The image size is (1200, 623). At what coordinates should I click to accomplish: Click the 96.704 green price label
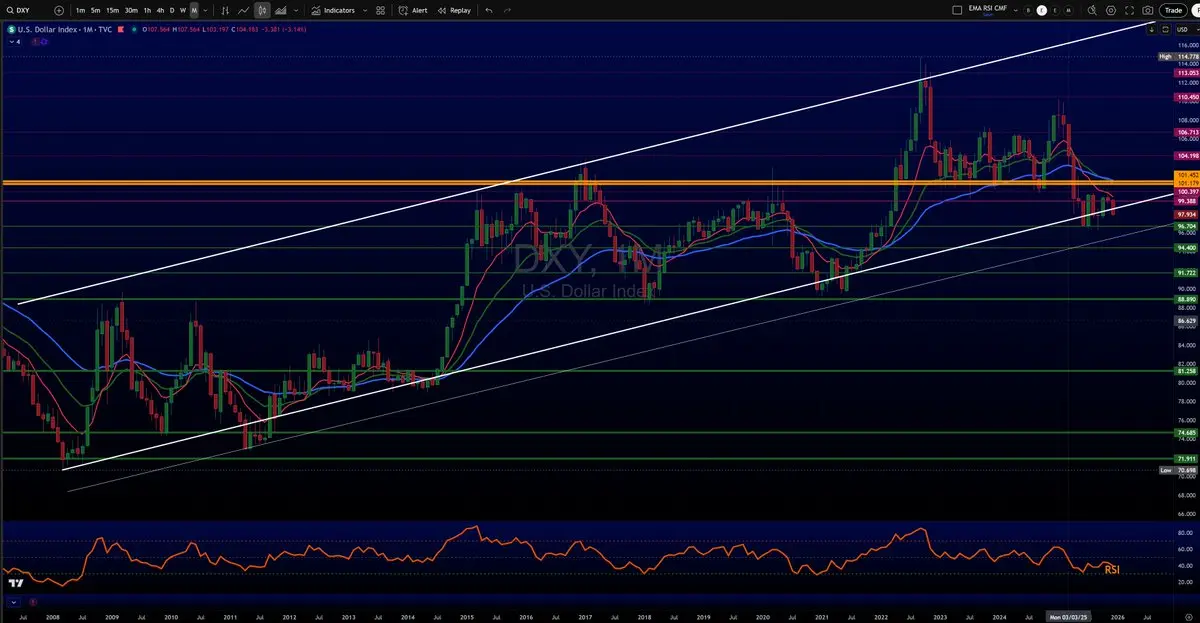(x=1187, y=226)
